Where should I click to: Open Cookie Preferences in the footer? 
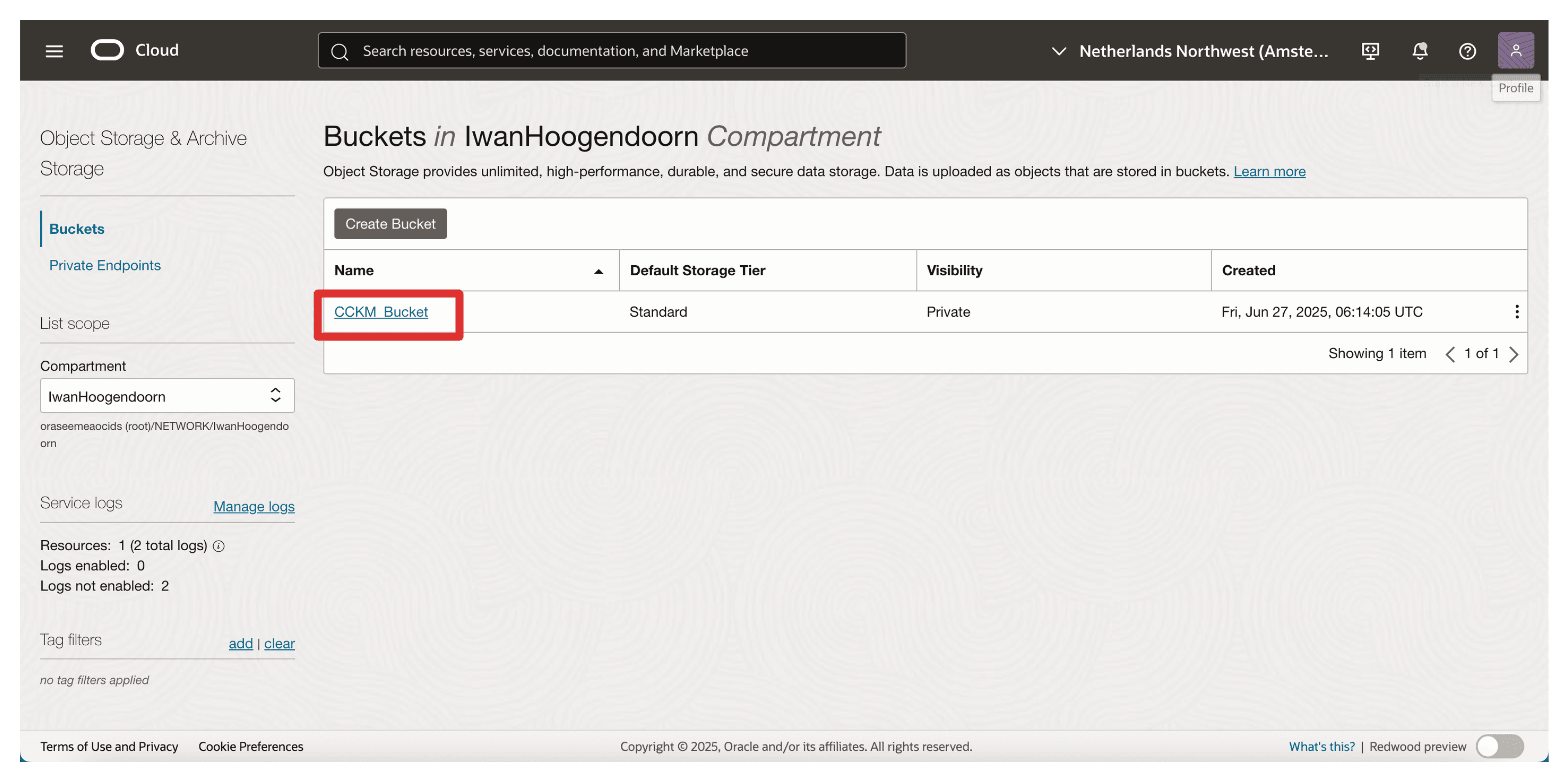[x=251, y=746]
